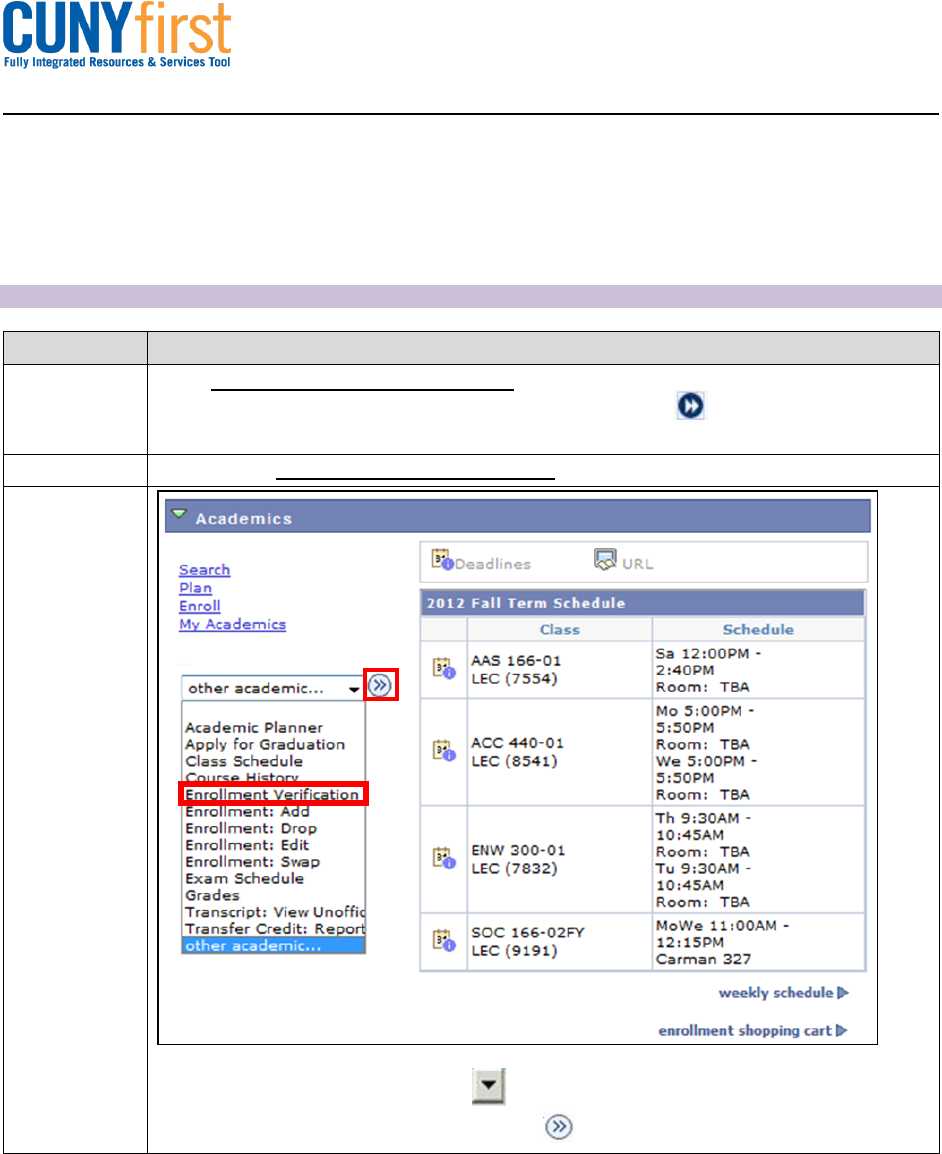Image resolution: width=942 pixels, height=1154 pixels.
Task: Click the Sa 12:00PM - 2:40PM schedule text
Action: pos(708,662)
